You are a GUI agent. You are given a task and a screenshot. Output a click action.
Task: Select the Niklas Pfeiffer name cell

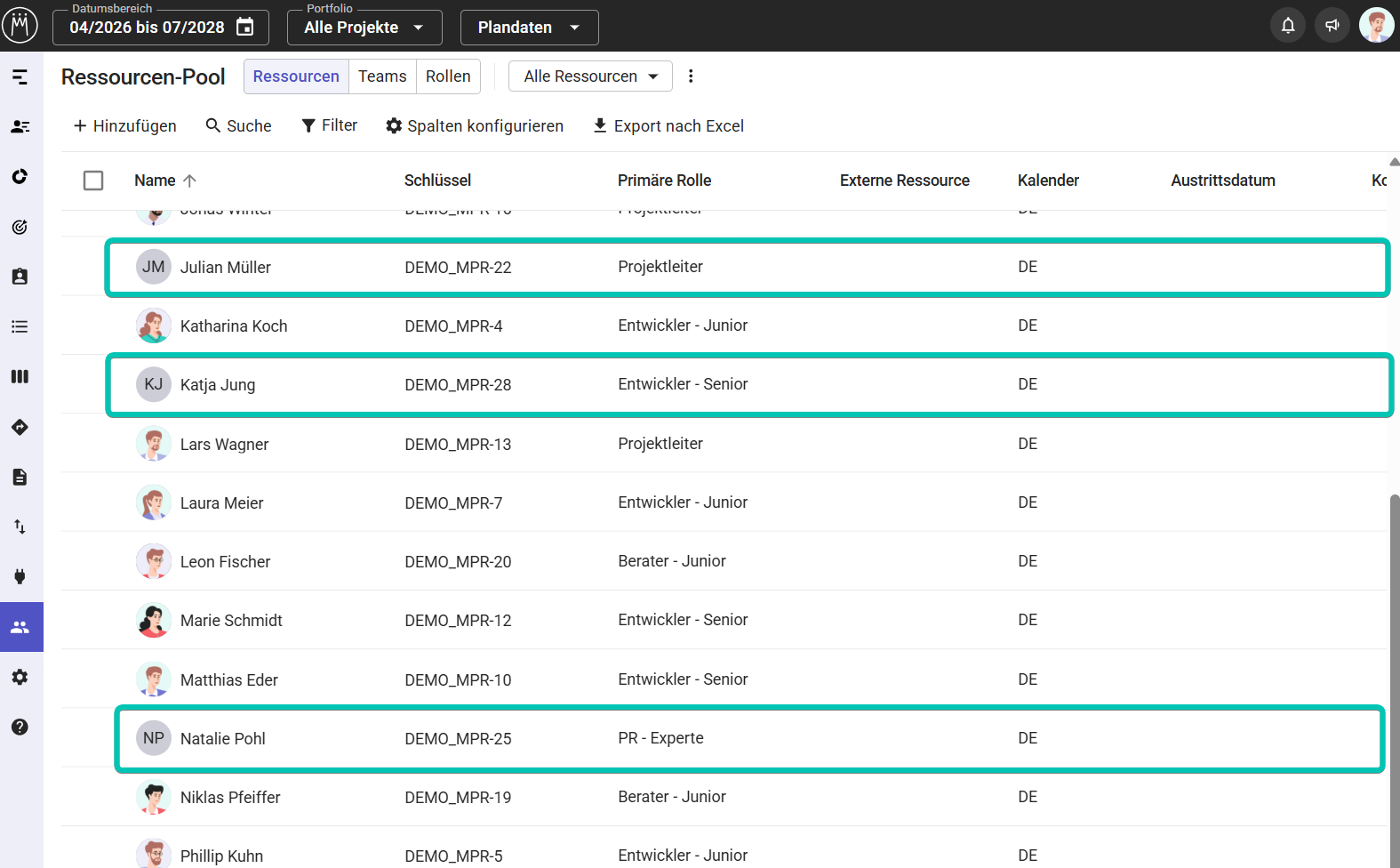tap(230, 798)
